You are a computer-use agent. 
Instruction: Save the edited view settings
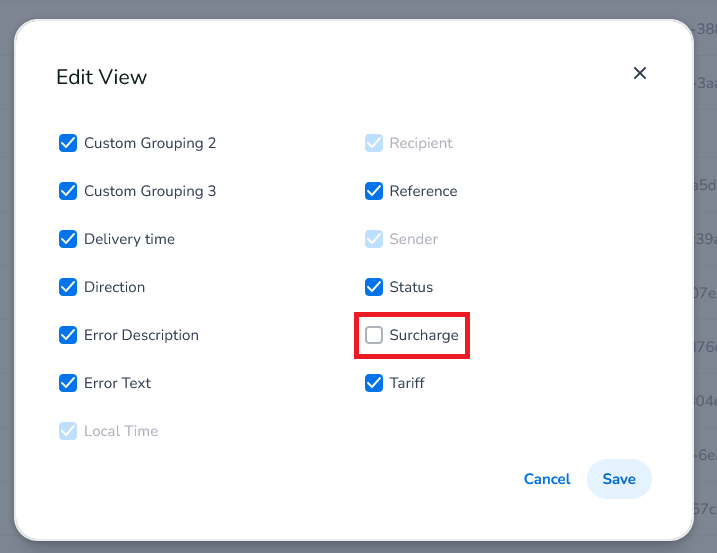pyautogui.click(x=618, y=479)
